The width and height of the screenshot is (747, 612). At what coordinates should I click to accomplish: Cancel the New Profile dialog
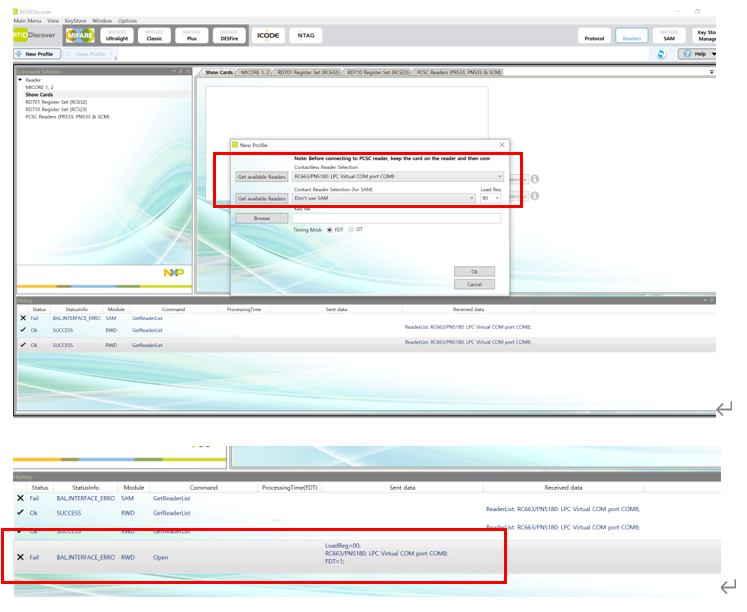474,284
